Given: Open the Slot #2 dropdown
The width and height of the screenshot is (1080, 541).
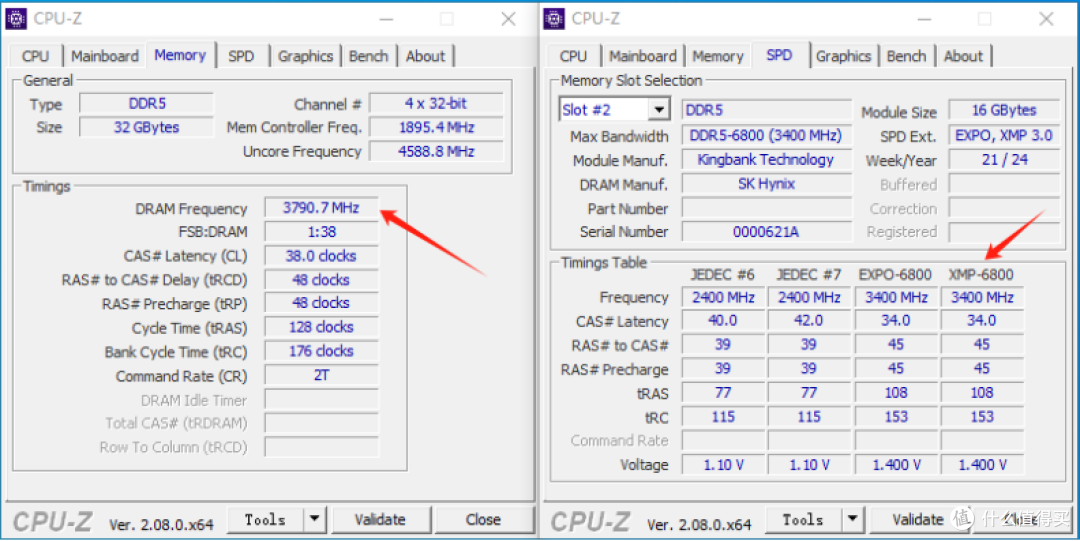Looking at the screenshot, I should 659,110.
